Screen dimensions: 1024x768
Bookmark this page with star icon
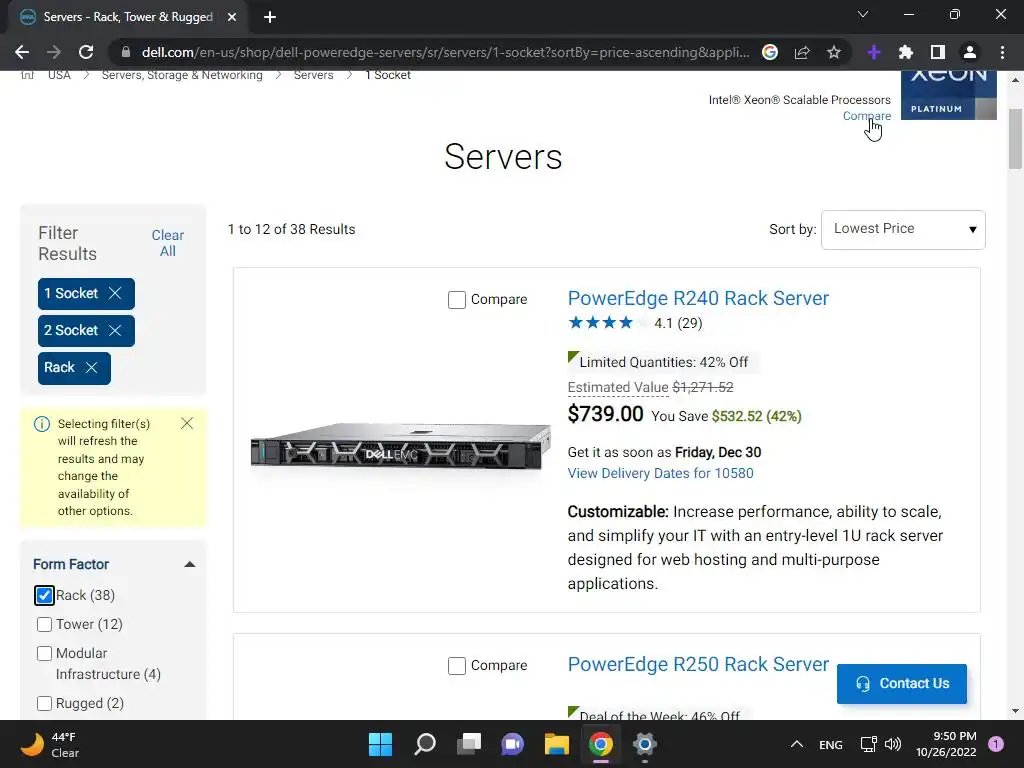coord(834,52)
